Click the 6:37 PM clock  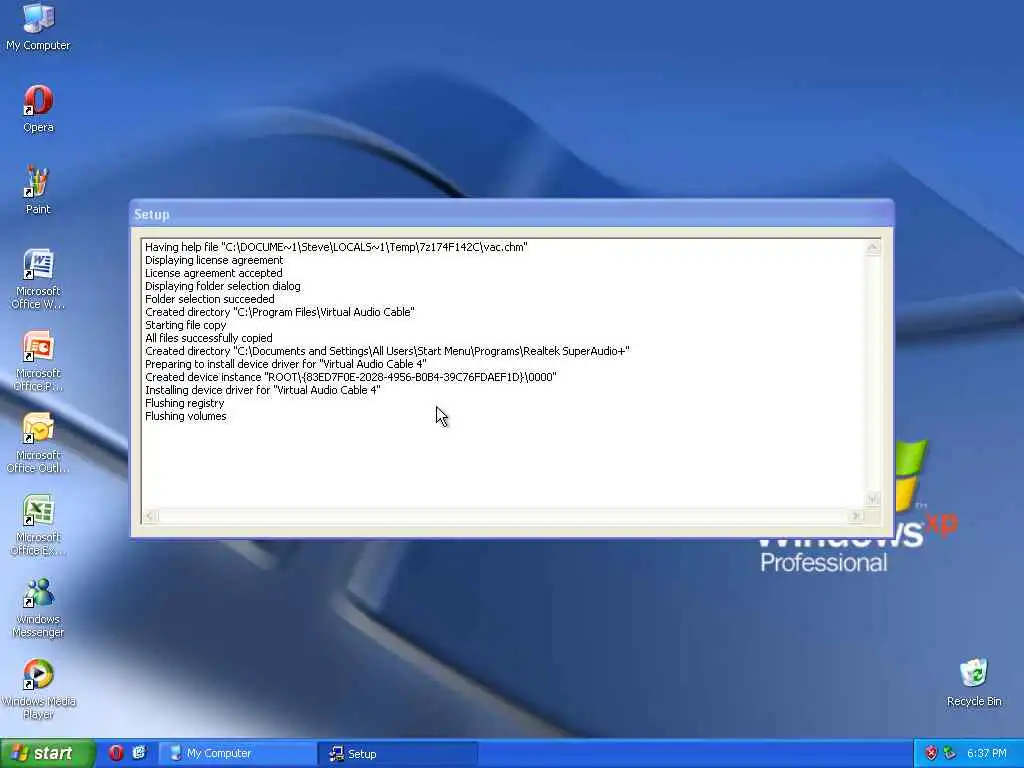(986, 754)
